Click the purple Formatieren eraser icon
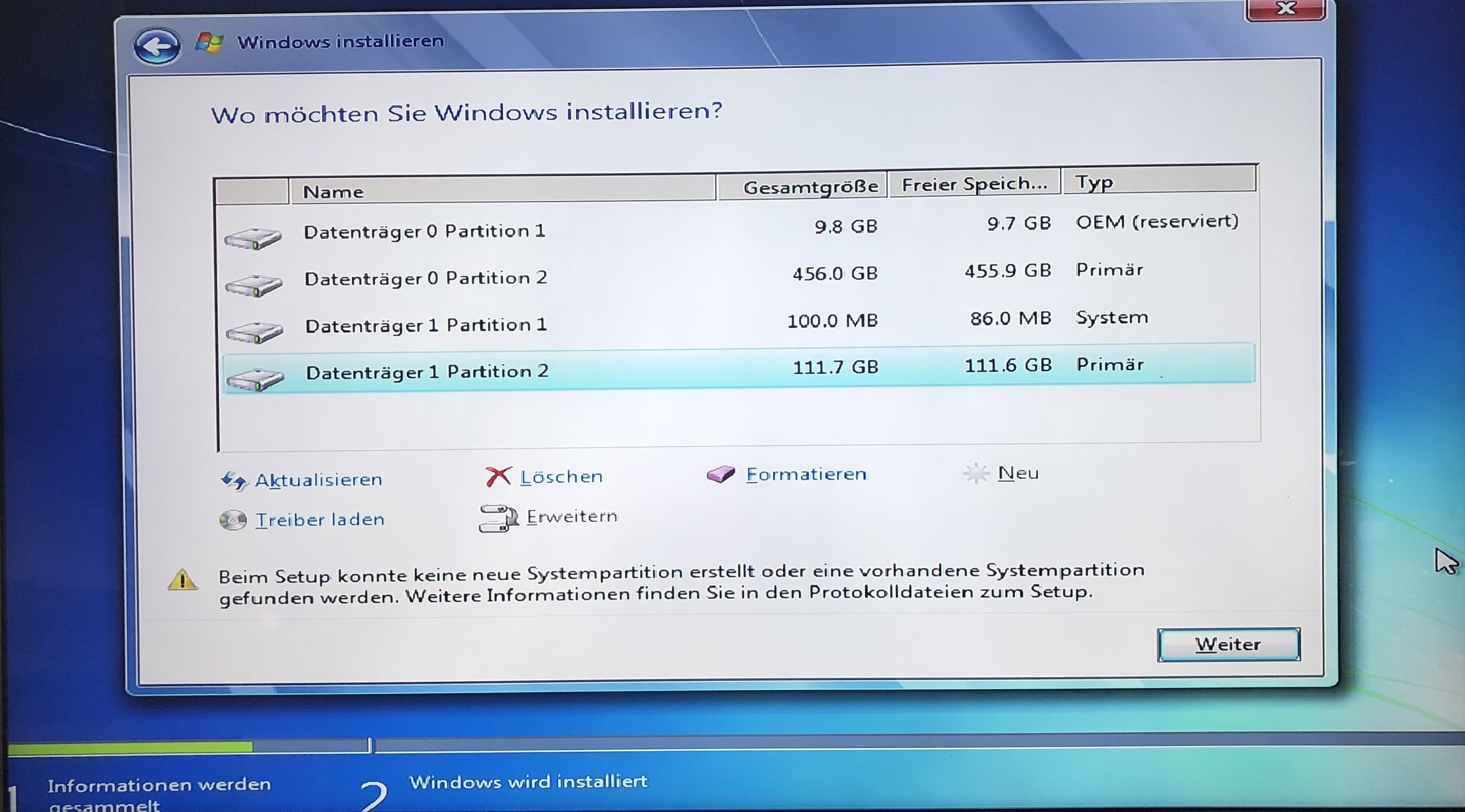The width and height of the screenshot is (1465, 812). (720, 474)
